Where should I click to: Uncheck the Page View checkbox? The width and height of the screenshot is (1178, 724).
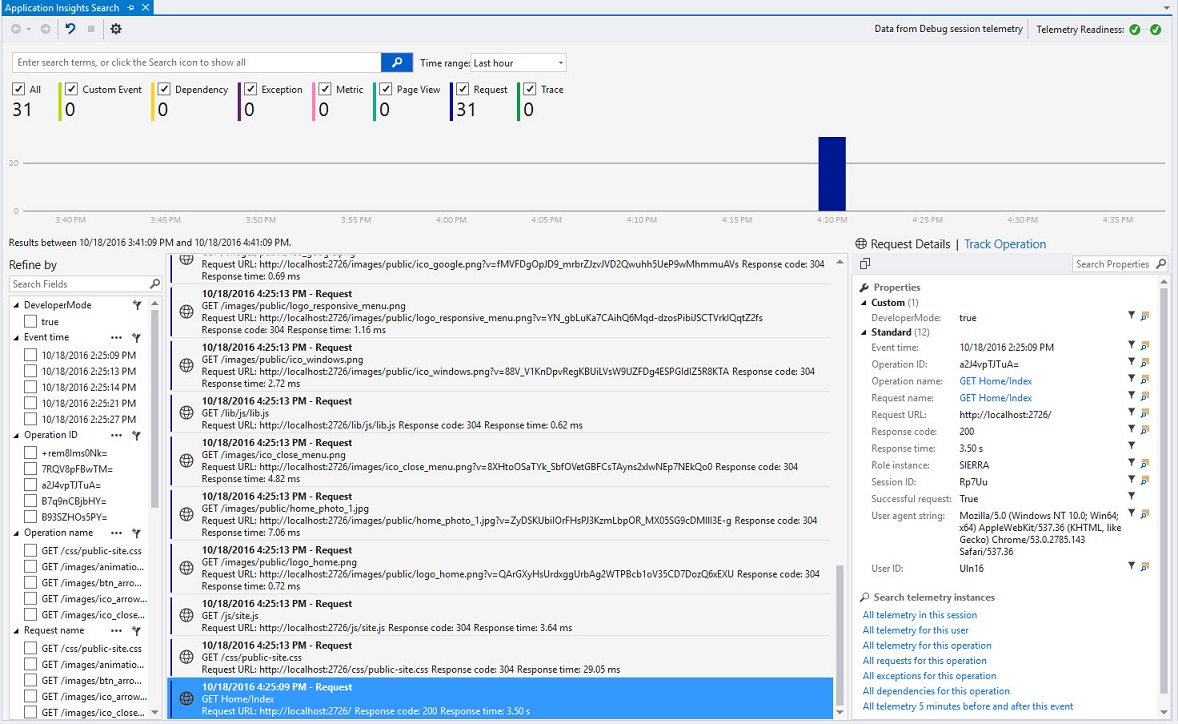coord(385,89)
